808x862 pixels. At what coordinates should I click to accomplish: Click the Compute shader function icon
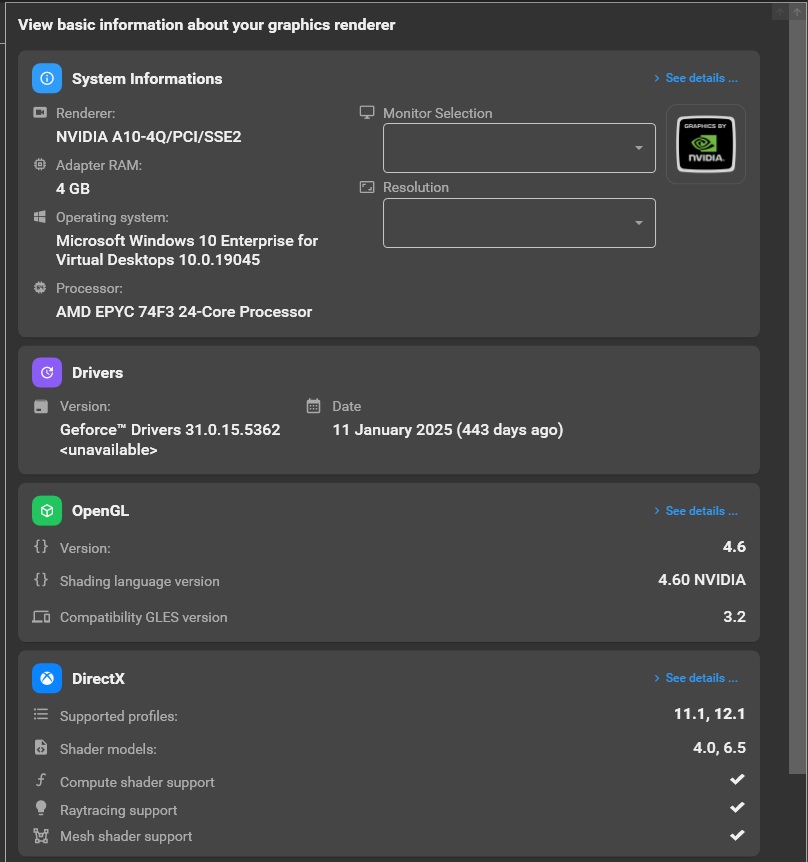41,780
